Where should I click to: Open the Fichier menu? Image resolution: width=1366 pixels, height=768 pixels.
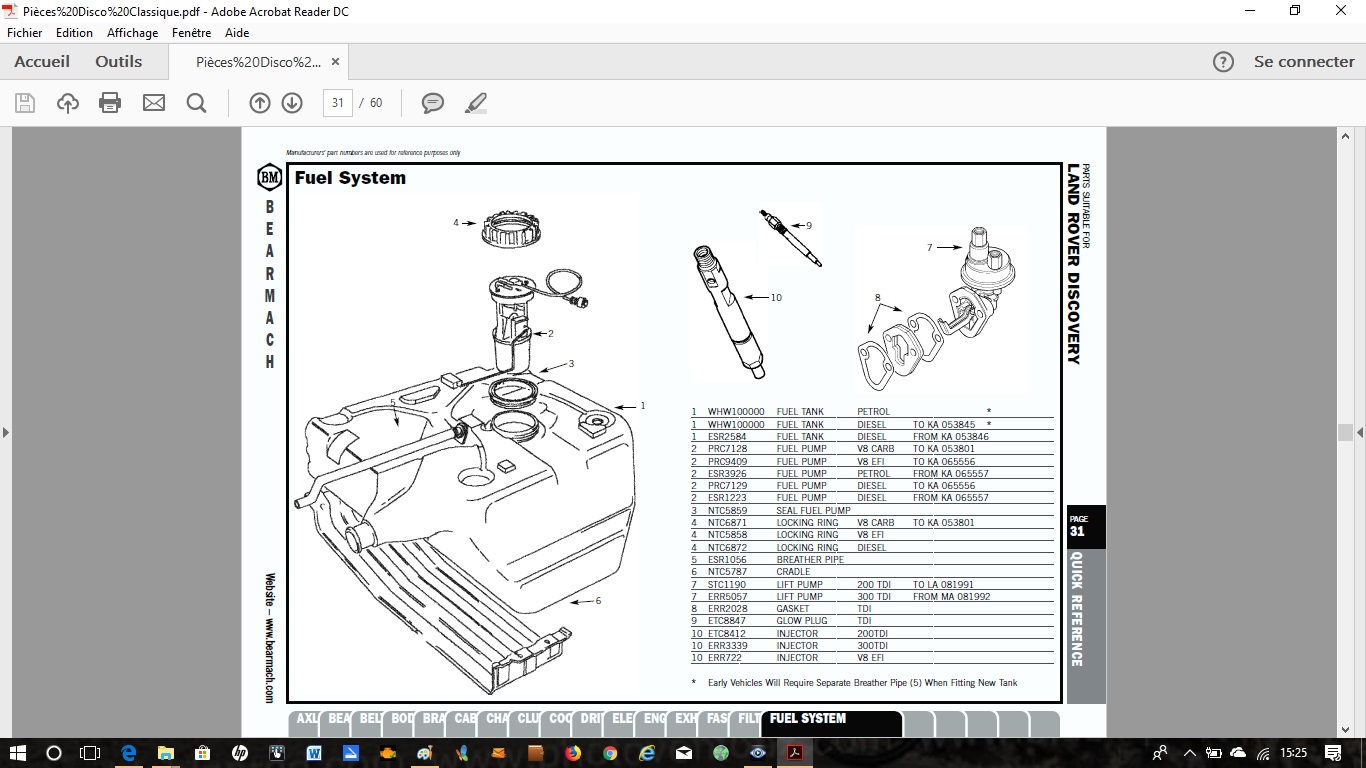coord(25,33)
